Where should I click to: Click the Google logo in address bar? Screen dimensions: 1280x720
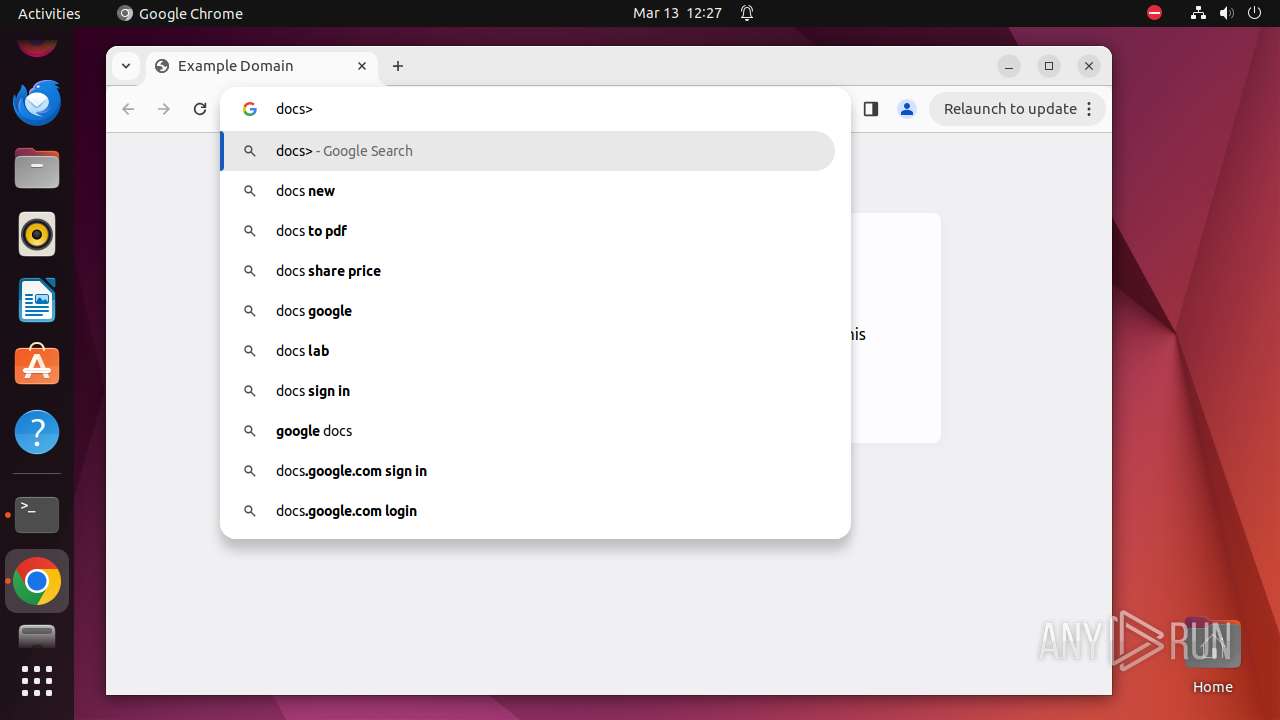[x=250, y=109]
